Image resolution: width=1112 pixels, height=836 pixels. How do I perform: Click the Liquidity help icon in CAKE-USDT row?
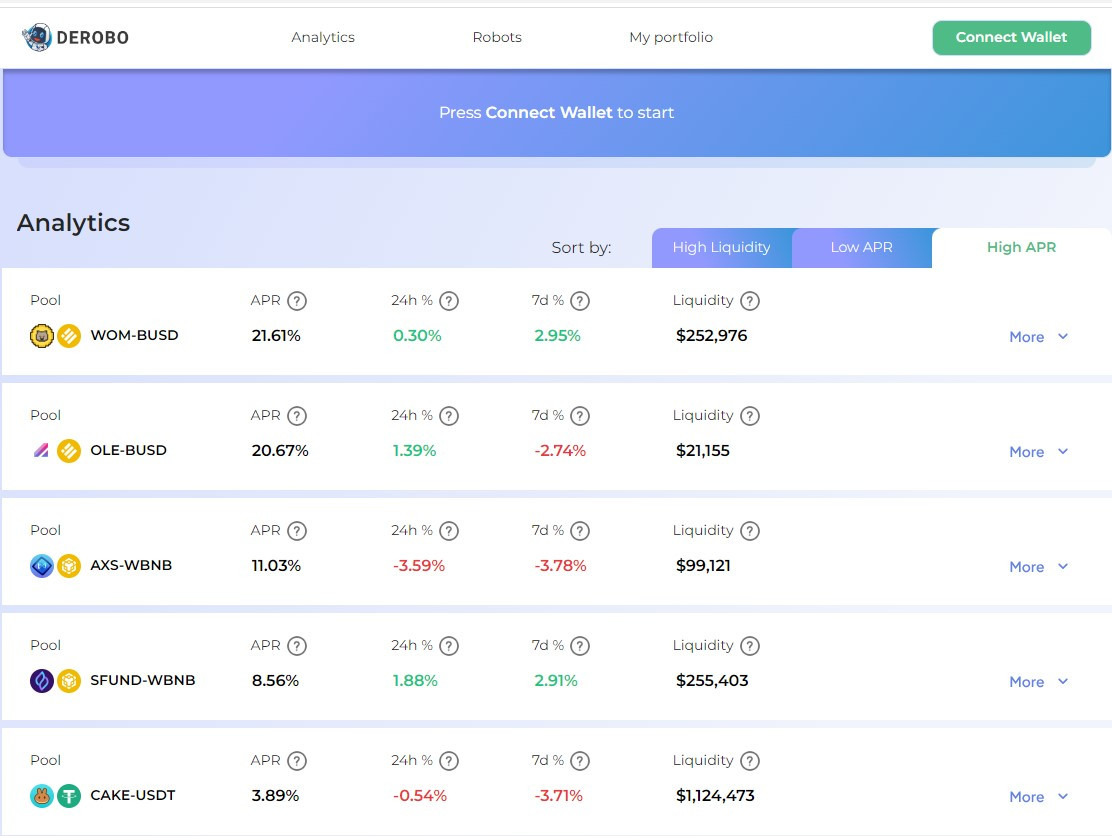750,761
